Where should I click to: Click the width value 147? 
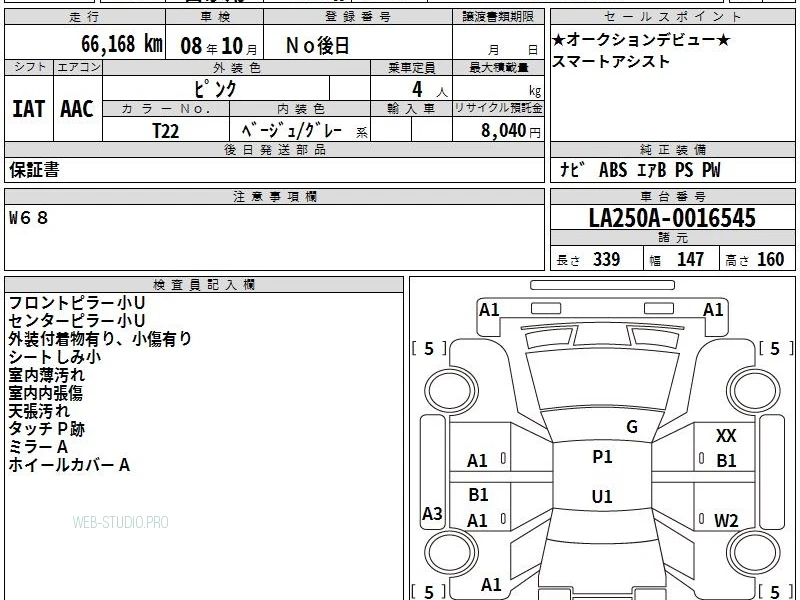[690, 260]
